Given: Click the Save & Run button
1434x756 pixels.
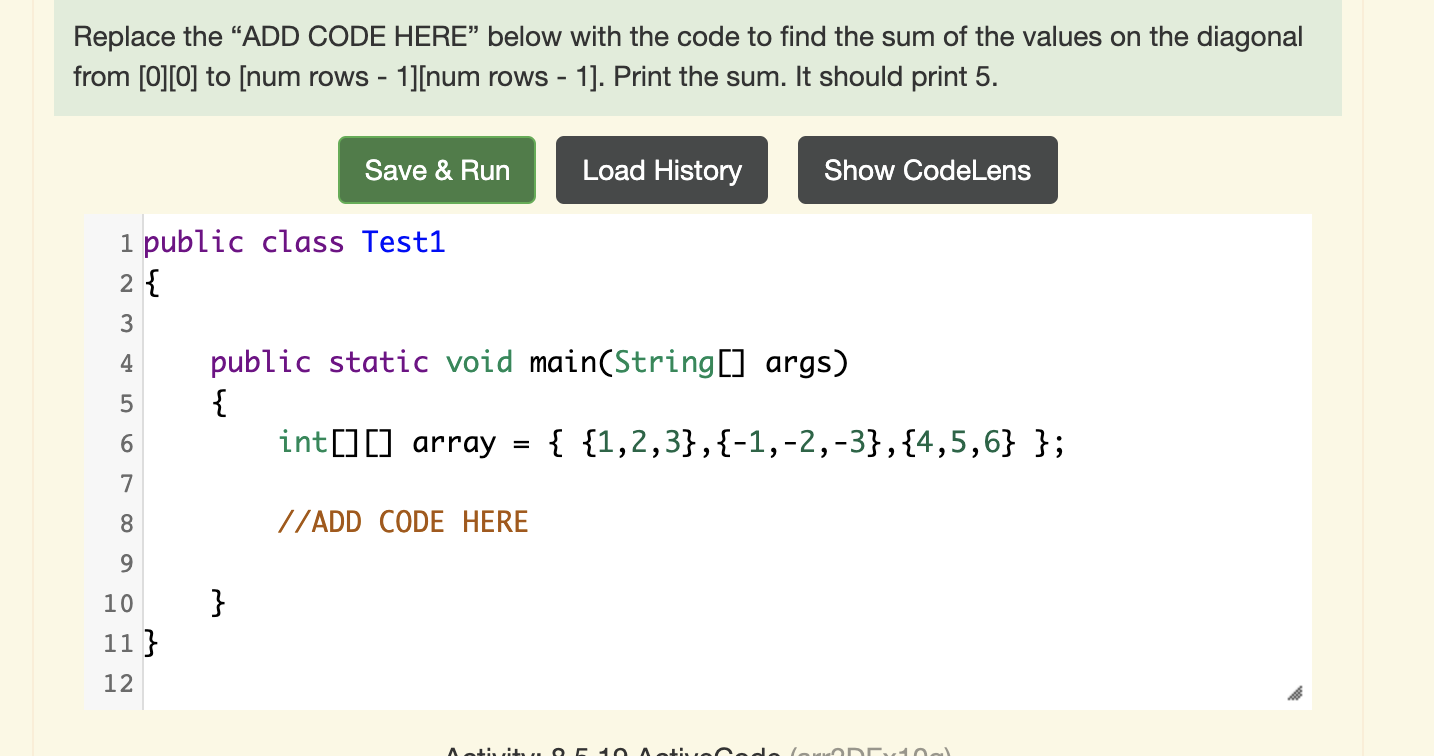Looking at the screenshot, I should [x=436, y=170].
